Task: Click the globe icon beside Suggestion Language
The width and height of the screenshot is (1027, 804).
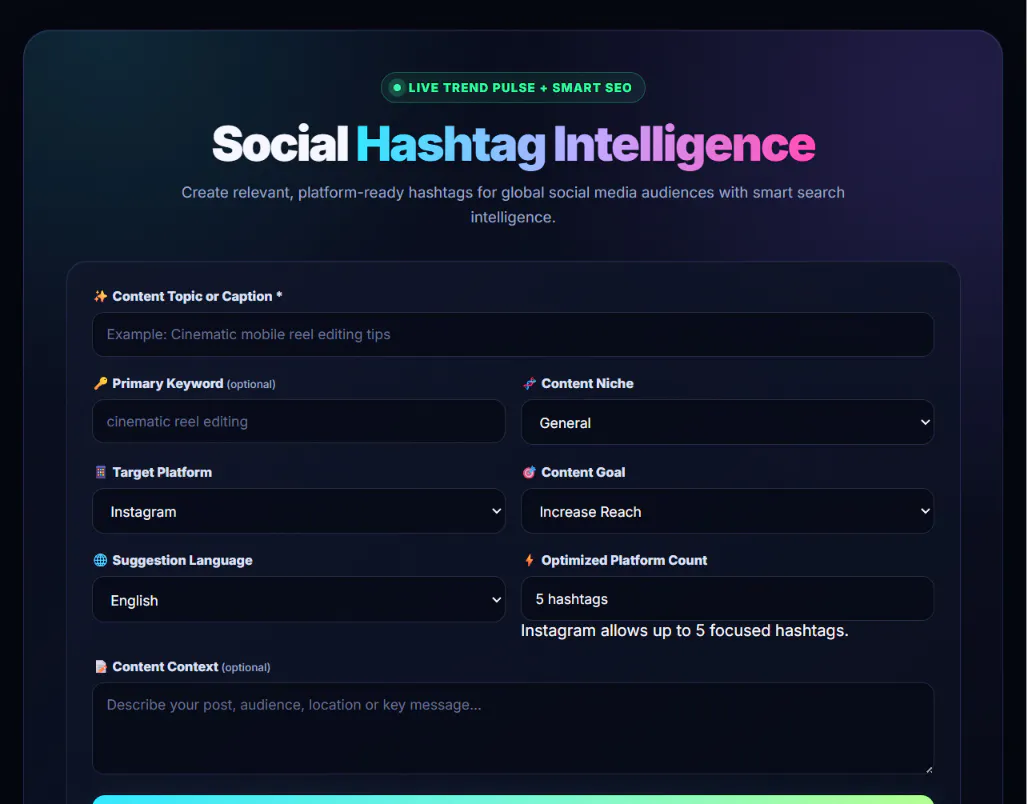Action: click(100, 560)
